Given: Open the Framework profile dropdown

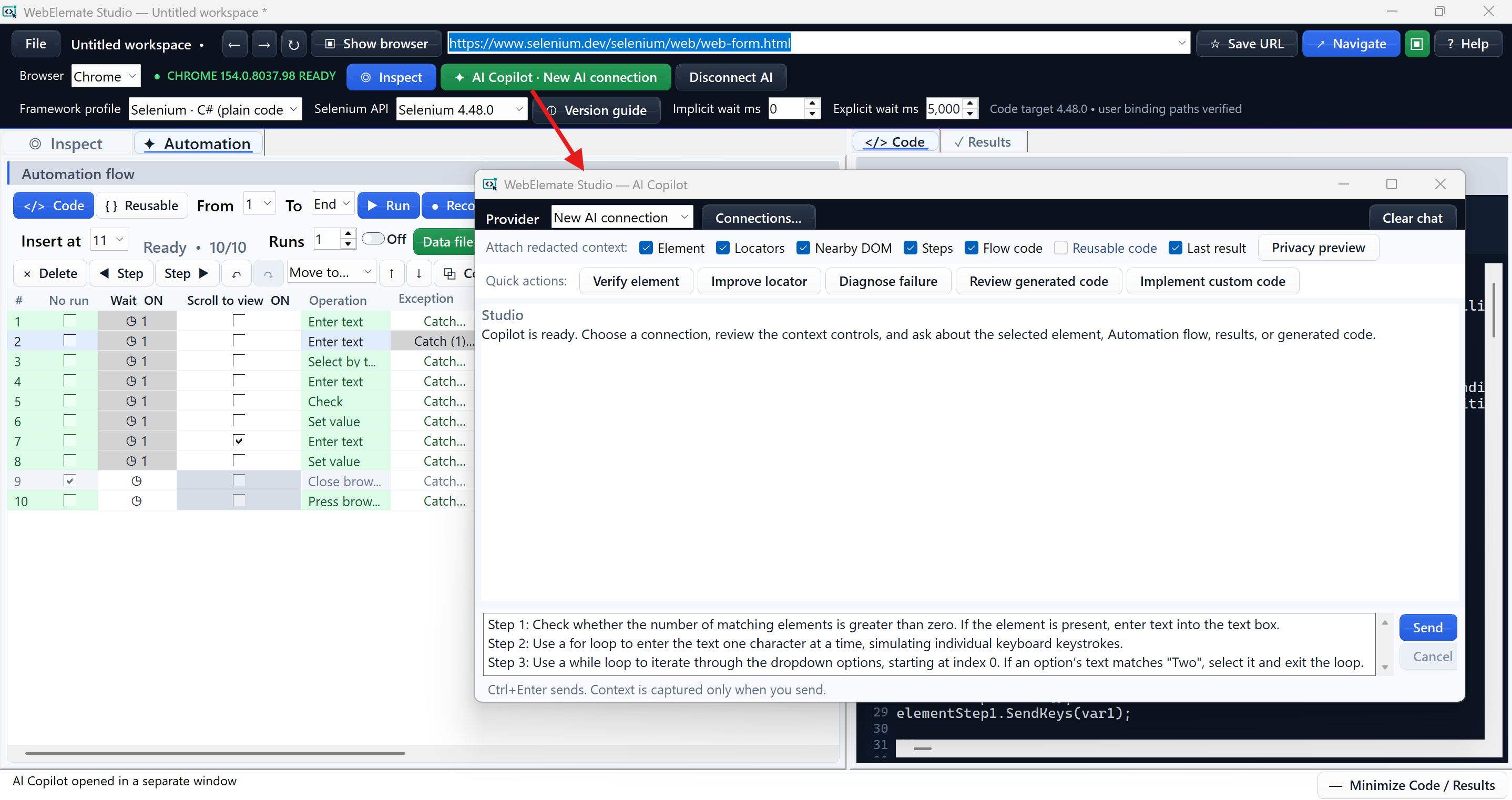Looking at the screenshot, I should coord(215,109).
